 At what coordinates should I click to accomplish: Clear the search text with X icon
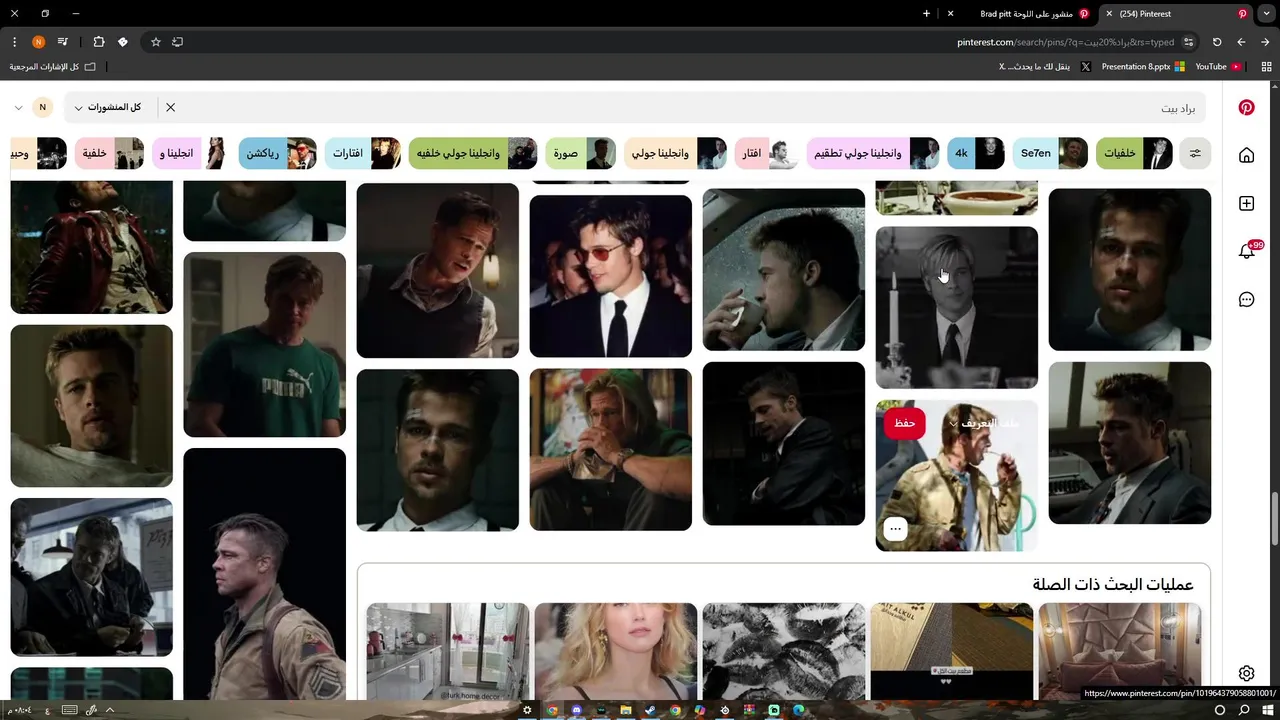[x=170, y=107]
